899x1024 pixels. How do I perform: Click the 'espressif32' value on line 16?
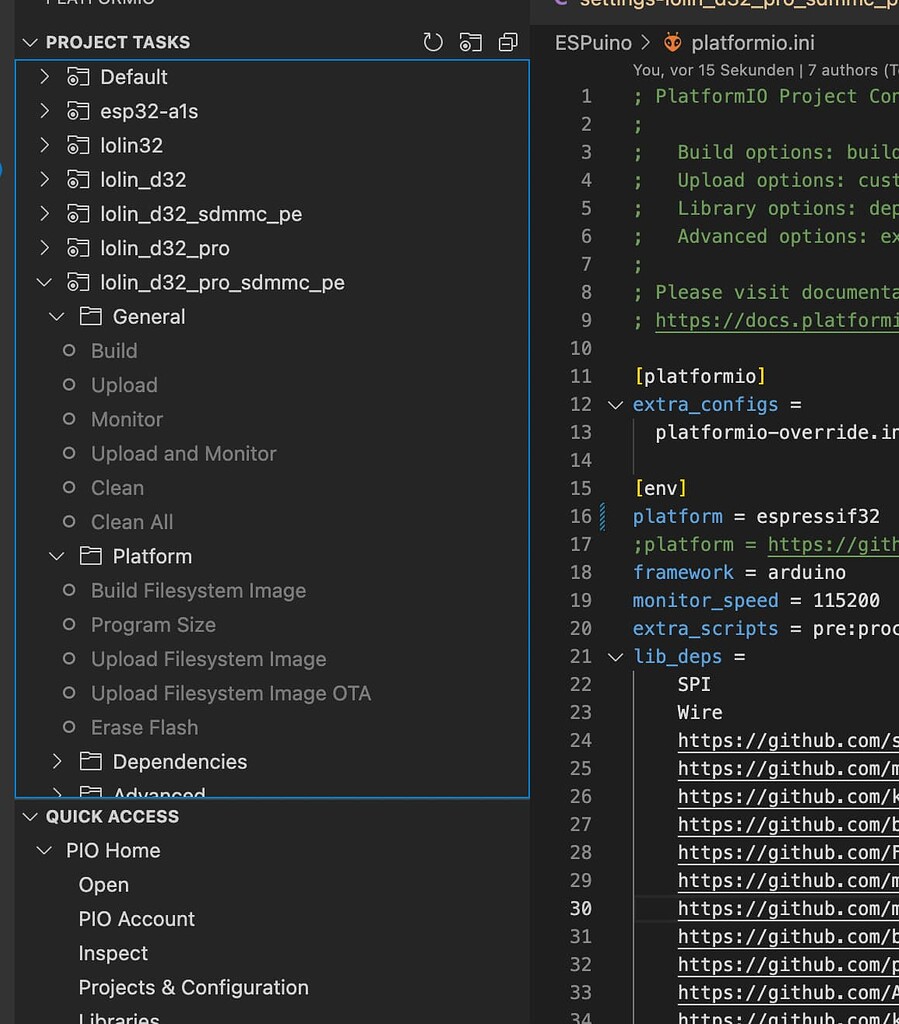(x=817, y=517)
